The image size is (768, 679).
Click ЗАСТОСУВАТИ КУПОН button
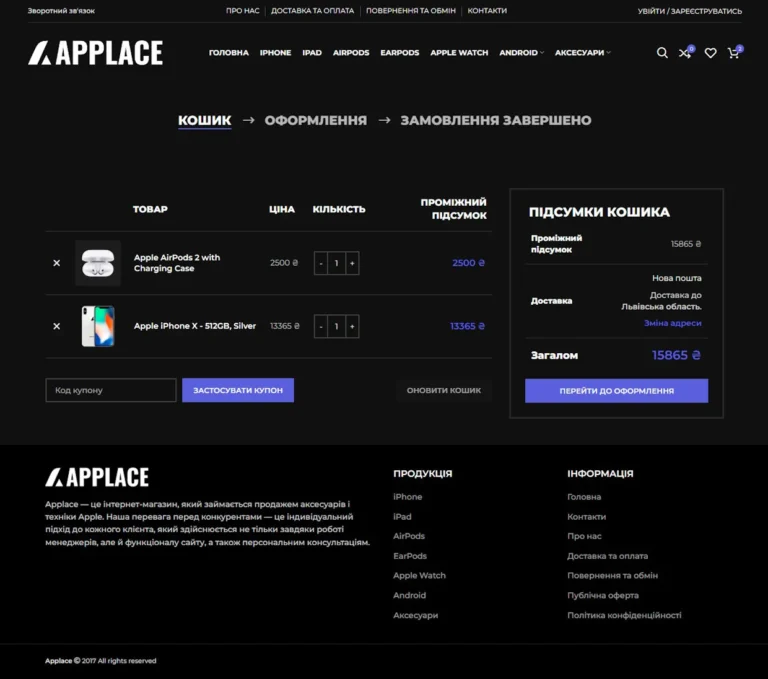pyautogui.click(x=238, y=390)
